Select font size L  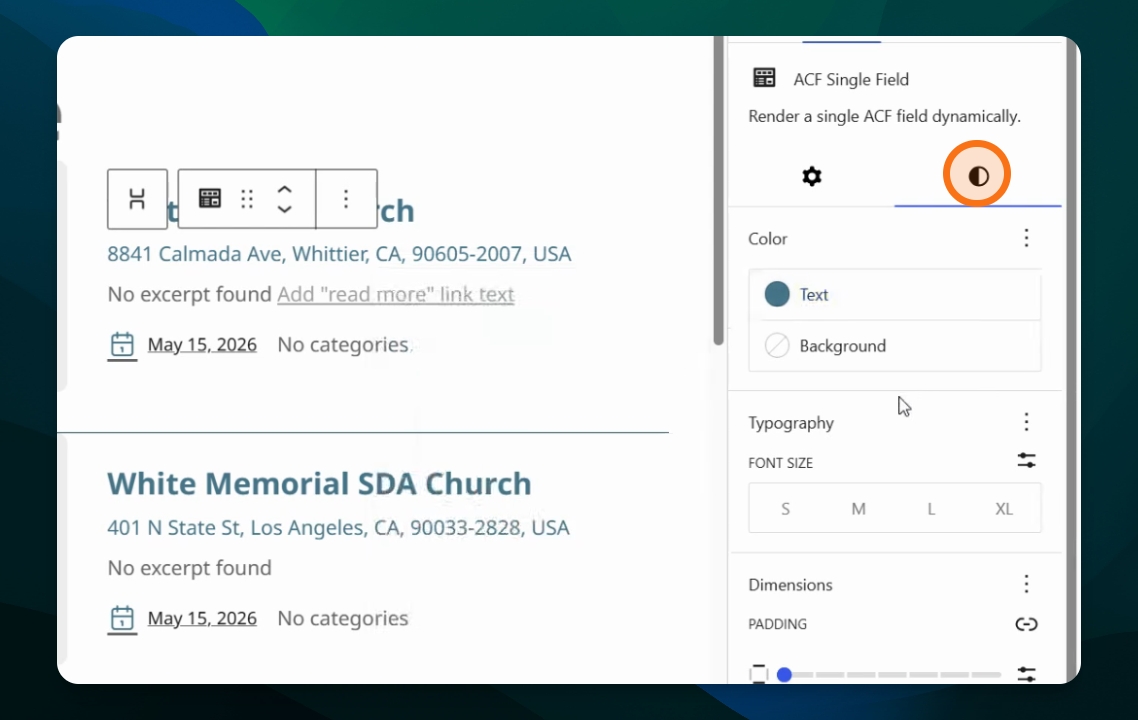click(x=931, y=509)
